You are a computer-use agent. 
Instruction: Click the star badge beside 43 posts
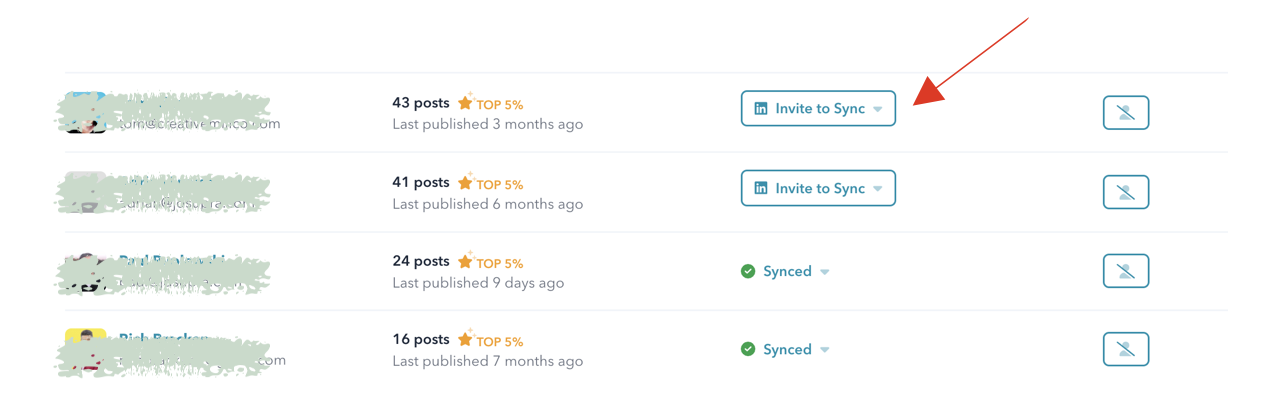tap(465, 102)
